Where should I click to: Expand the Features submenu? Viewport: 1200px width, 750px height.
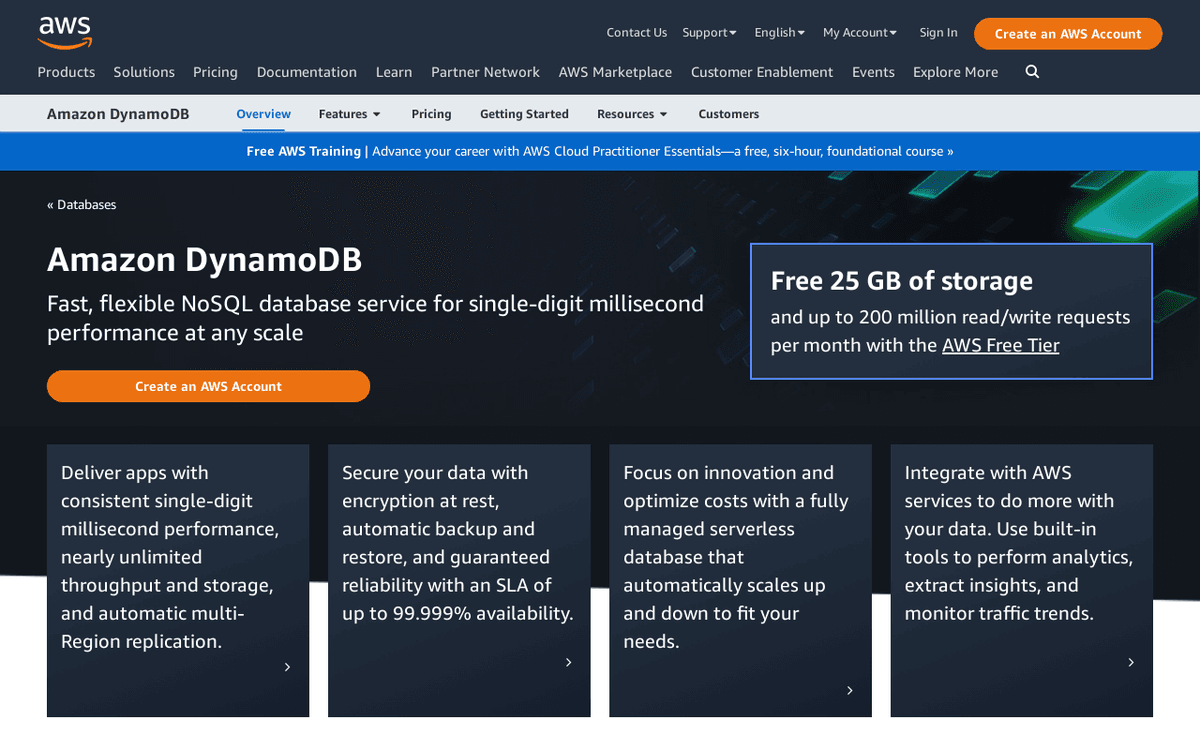349,114
